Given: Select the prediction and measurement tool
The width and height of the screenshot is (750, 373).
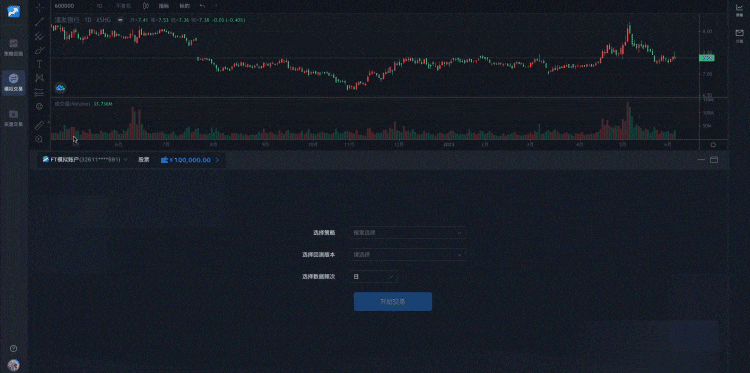Looking at the screenshot, I should (40, 92).
